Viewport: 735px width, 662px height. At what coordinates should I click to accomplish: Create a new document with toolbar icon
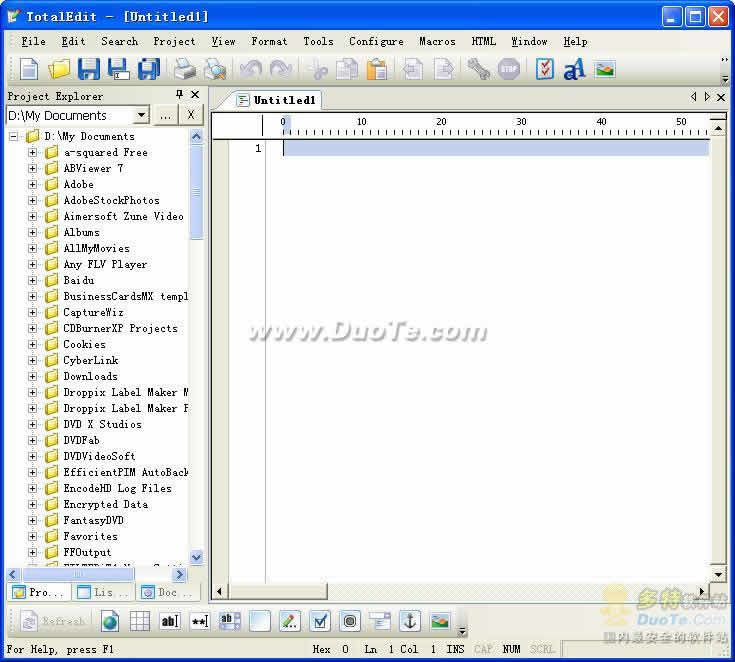click(x=29, y=69)
